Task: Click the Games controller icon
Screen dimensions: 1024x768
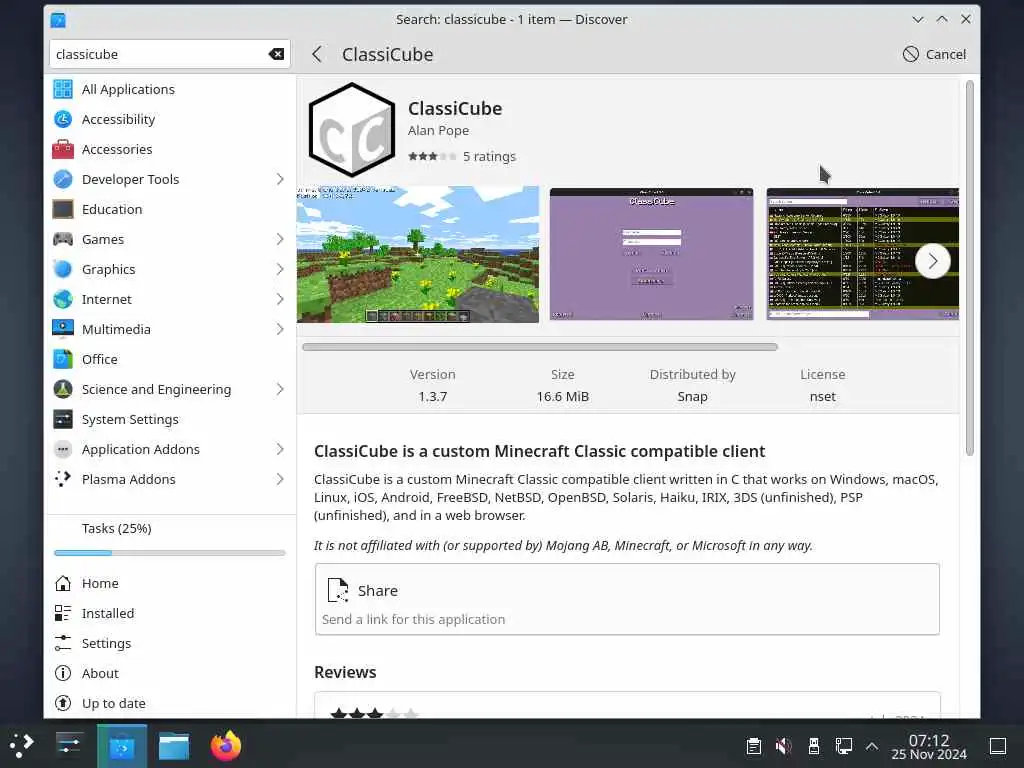Action: coord(63,240)
